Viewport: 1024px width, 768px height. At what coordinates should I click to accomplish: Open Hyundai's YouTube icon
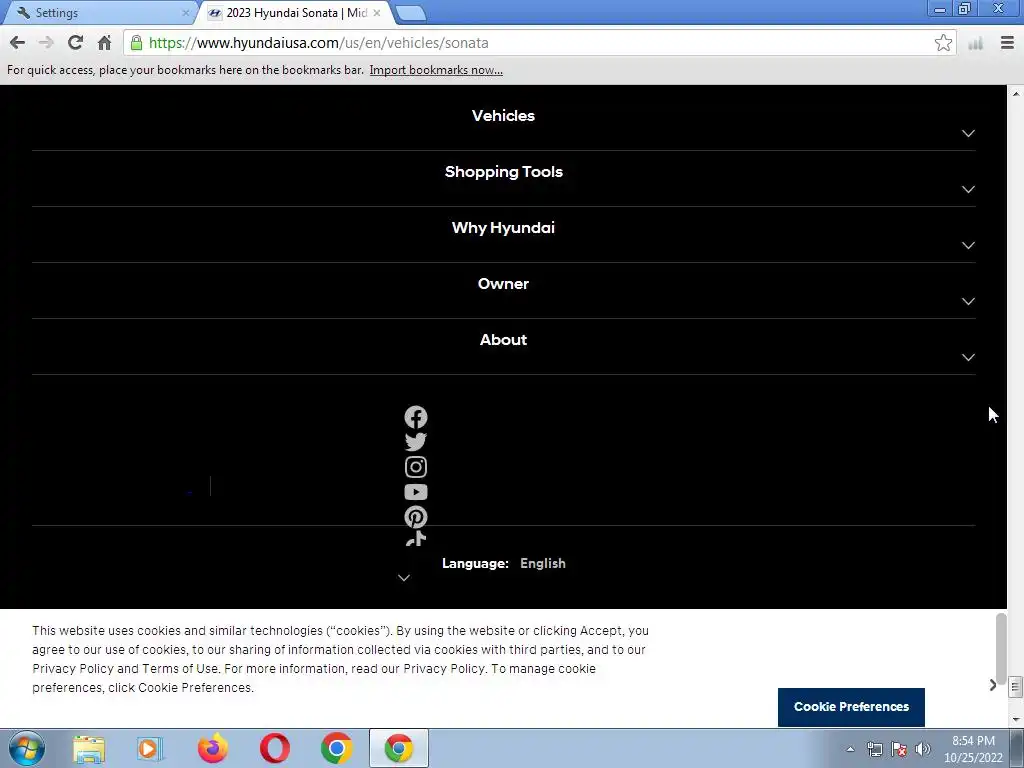415,492
